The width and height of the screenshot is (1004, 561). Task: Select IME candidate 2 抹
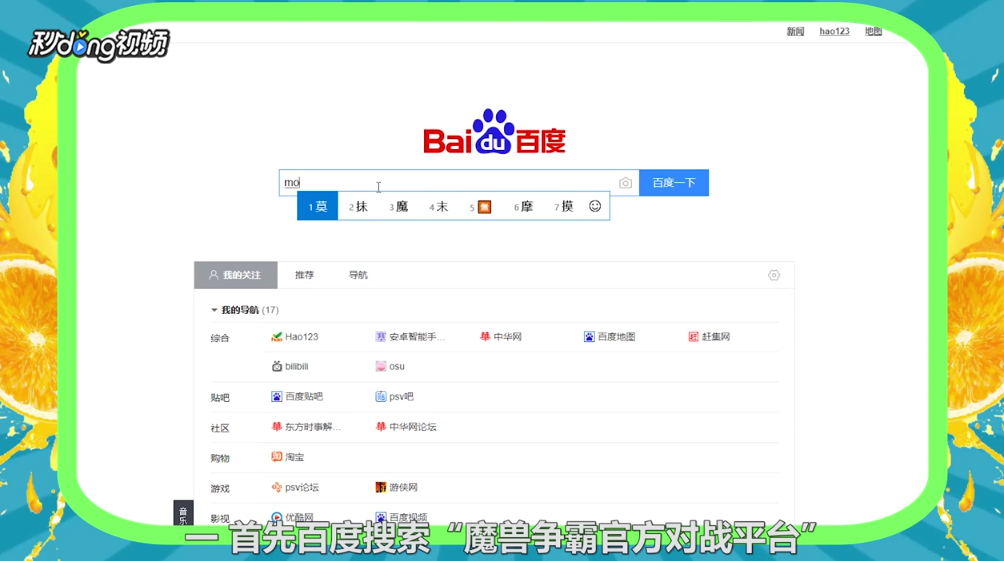[x=358, y=206]
